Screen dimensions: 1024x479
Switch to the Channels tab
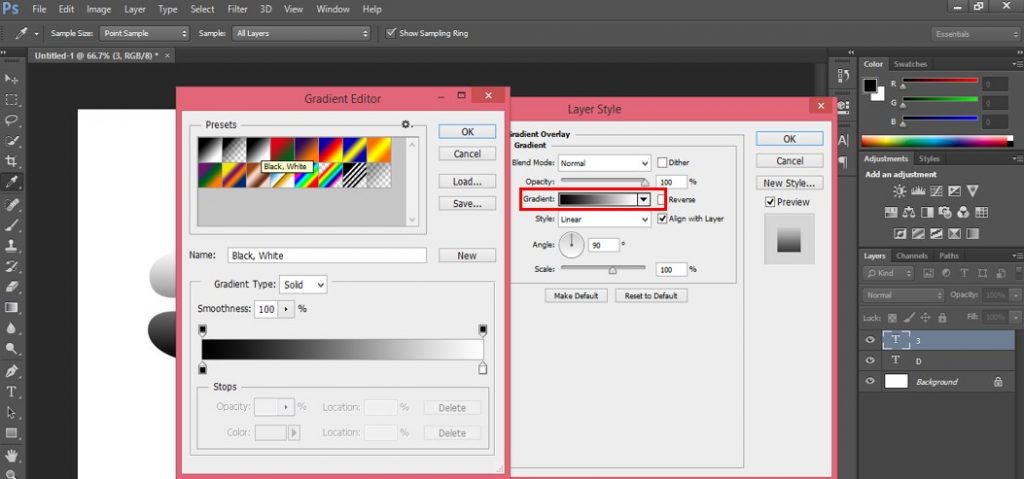pyautogui.click(x=911, y=256)
